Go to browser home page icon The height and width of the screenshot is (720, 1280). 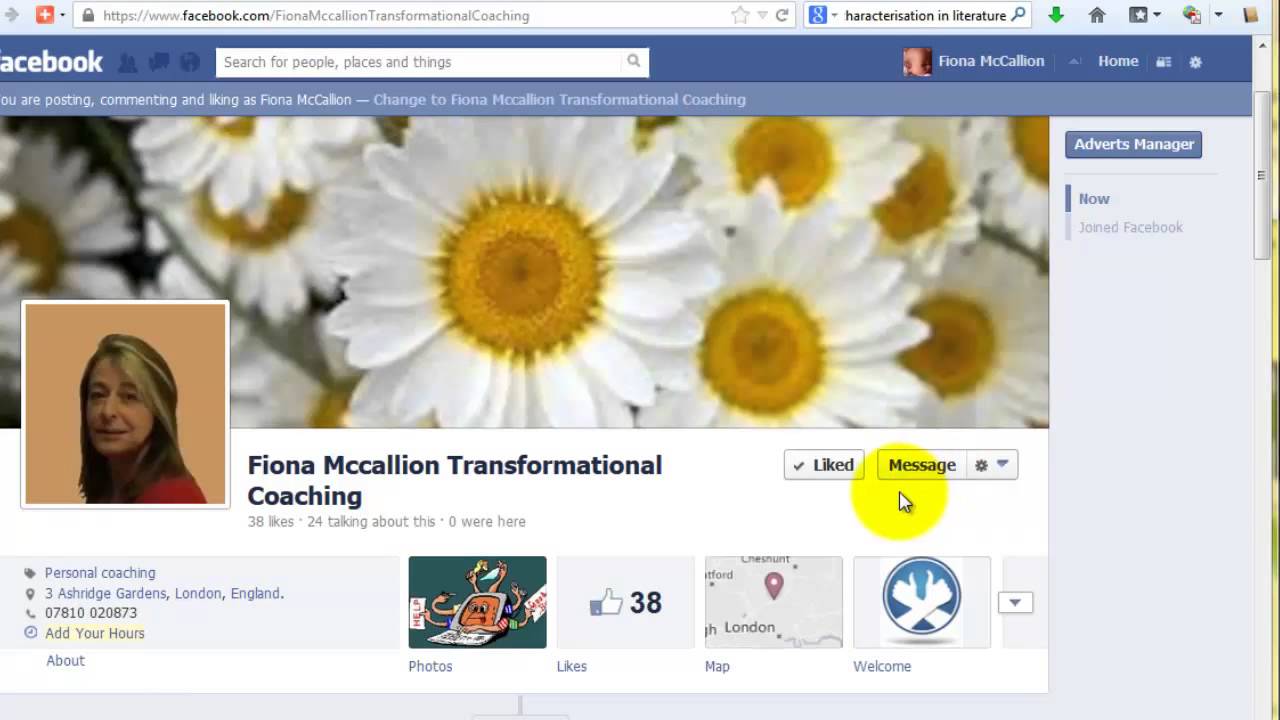pos(1097,15)
